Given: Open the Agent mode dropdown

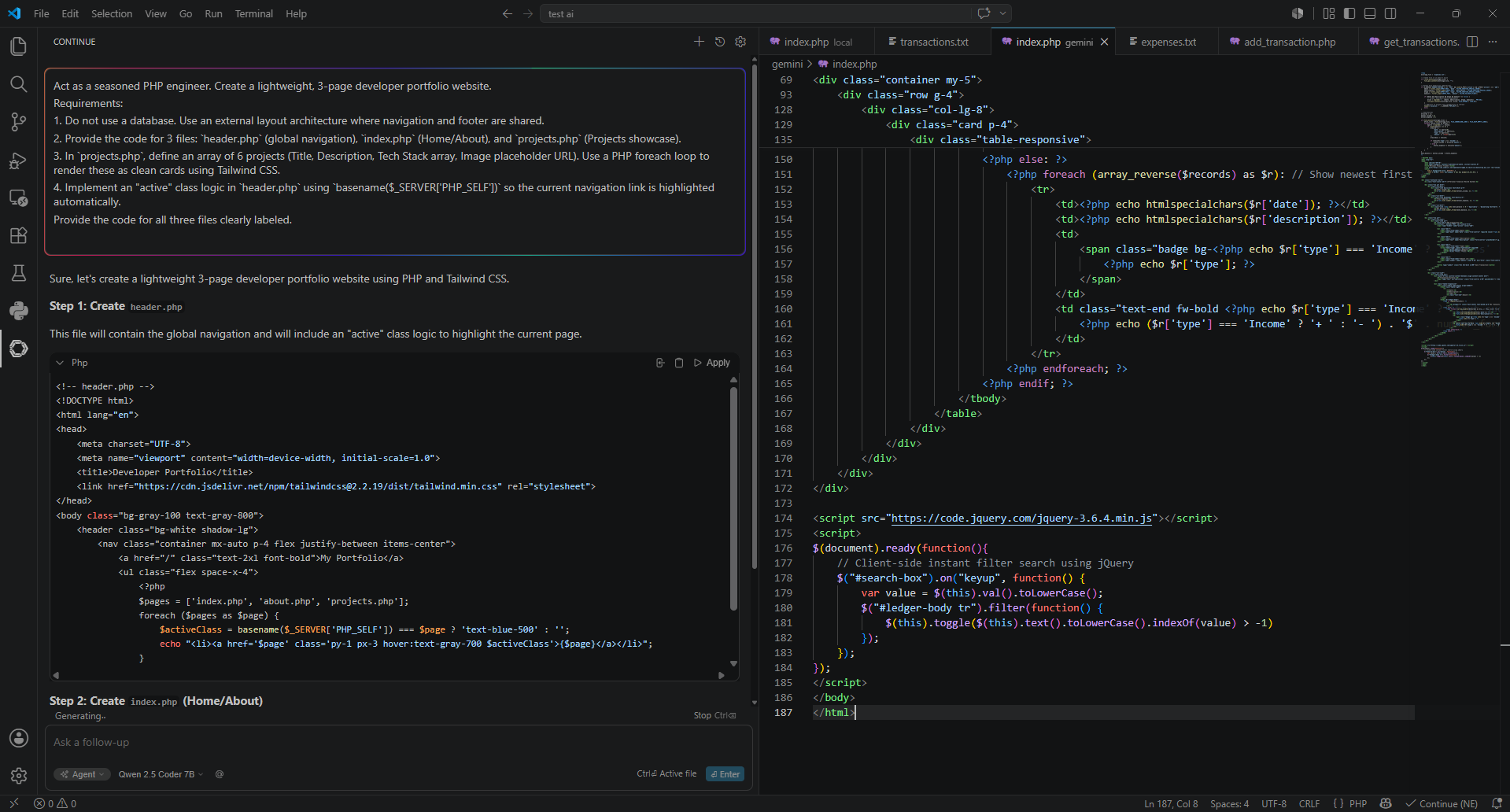Looking at the screenshot, I should (83, 774).
